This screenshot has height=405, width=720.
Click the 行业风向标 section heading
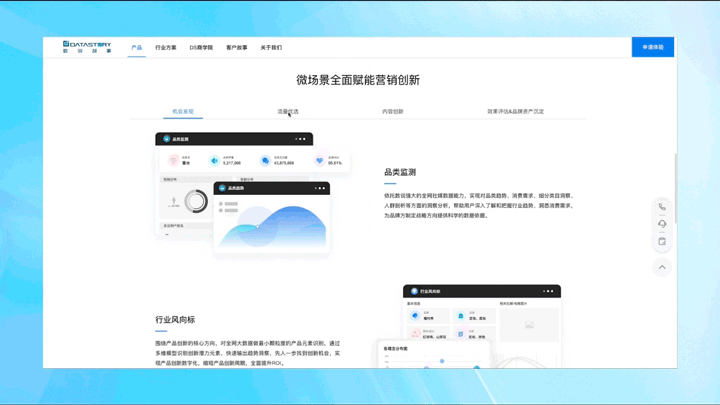[175, 320]
